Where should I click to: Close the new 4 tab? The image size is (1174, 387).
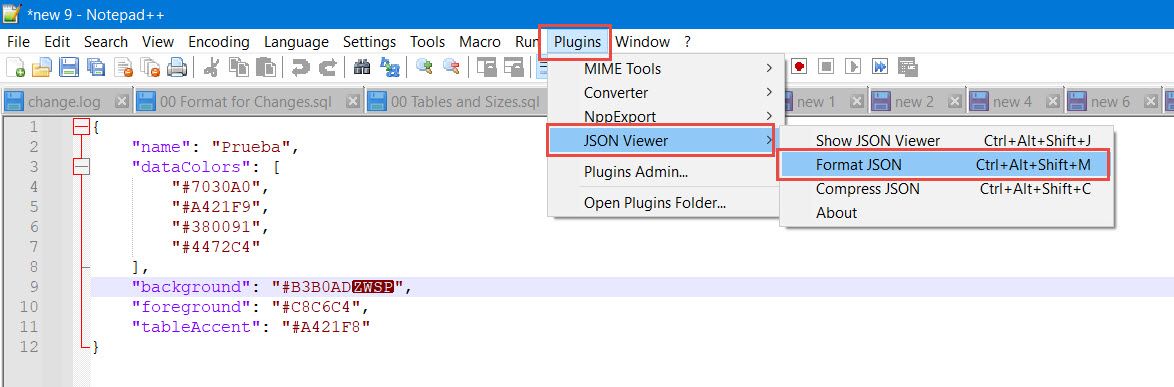[x=1052, y=101]
